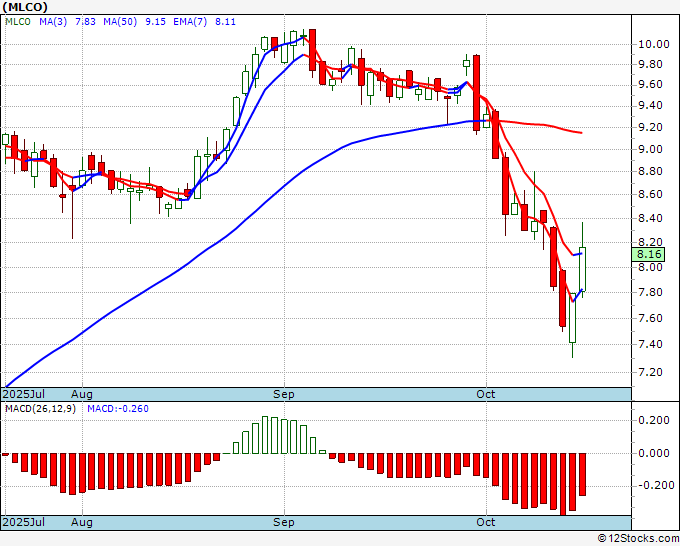This screenshot has height=546, width=680.
Task: Click the 9.40 price axis label
Action: point(650,106)
